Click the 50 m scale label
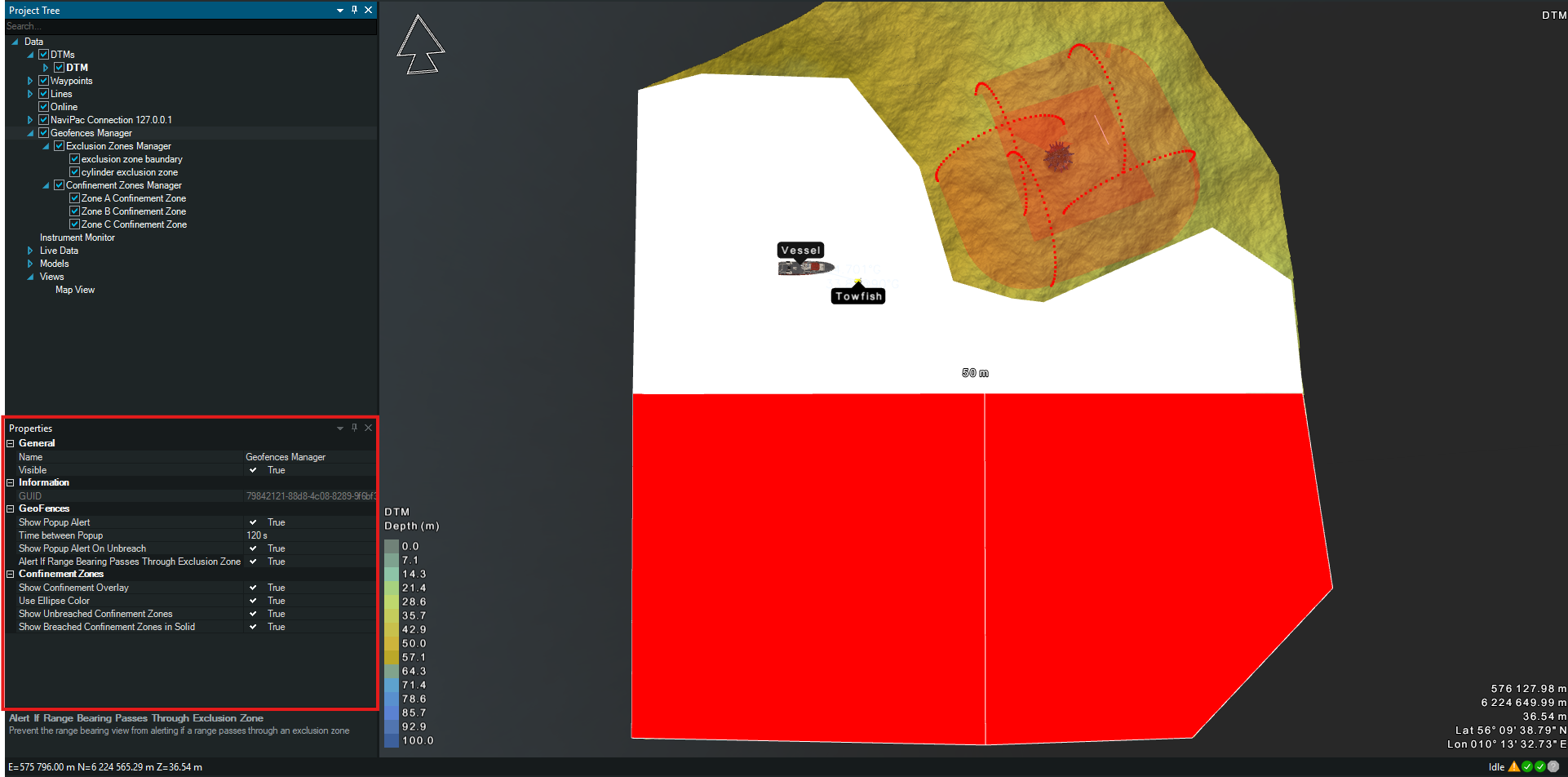This screenshot has height=777, width=1568. click(x=975, y=373)
